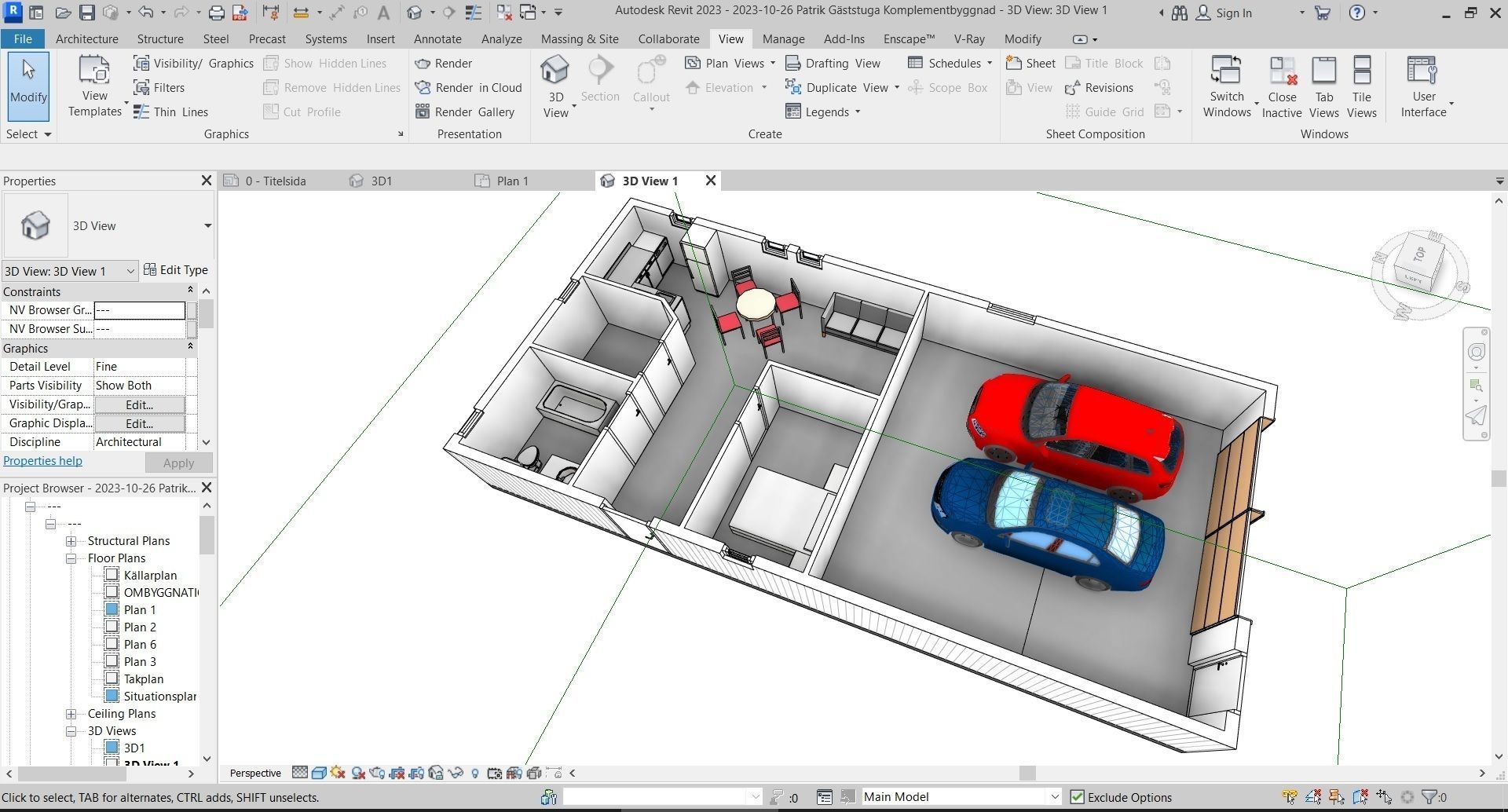Click the Close Inactive views button
This screenshot has width=1508, height=812.
click(1282, 87)
